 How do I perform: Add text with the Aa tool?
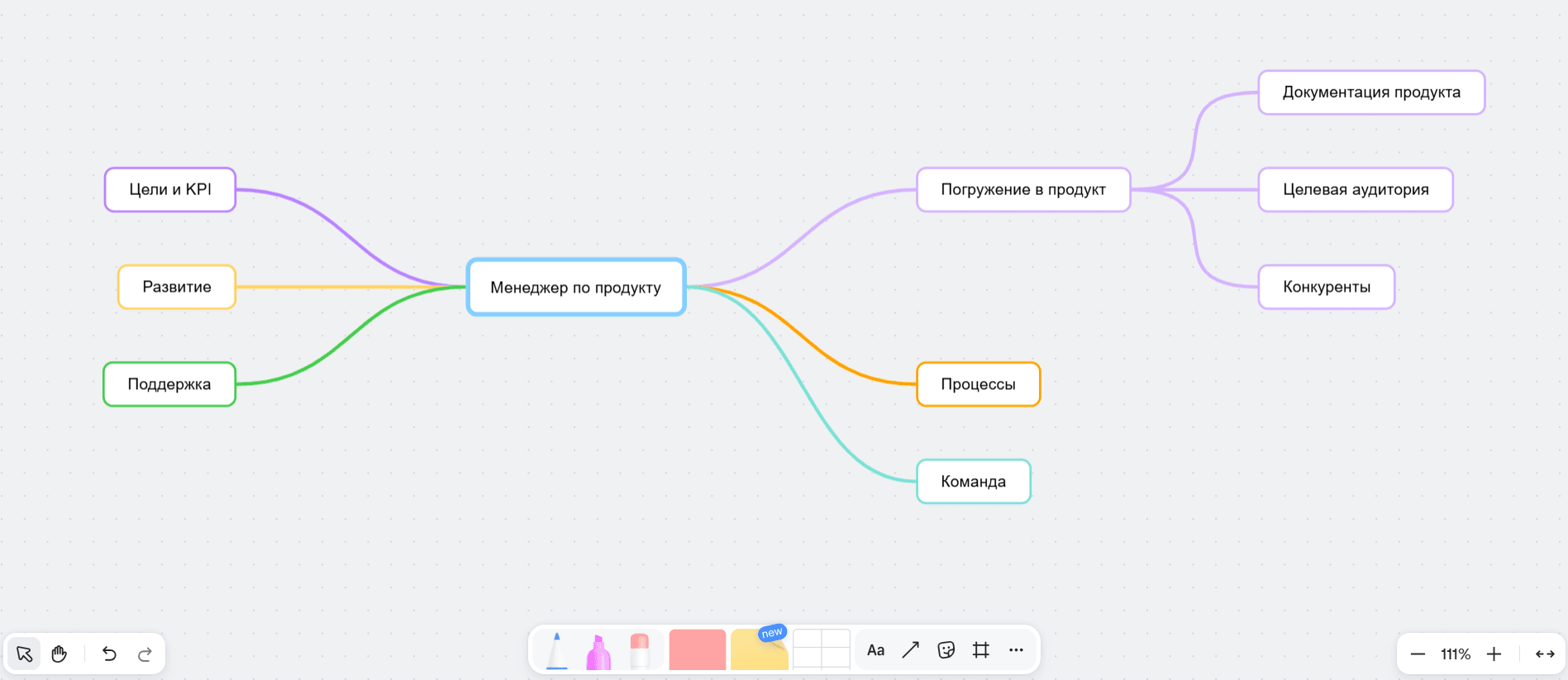(x=875, y=650)
